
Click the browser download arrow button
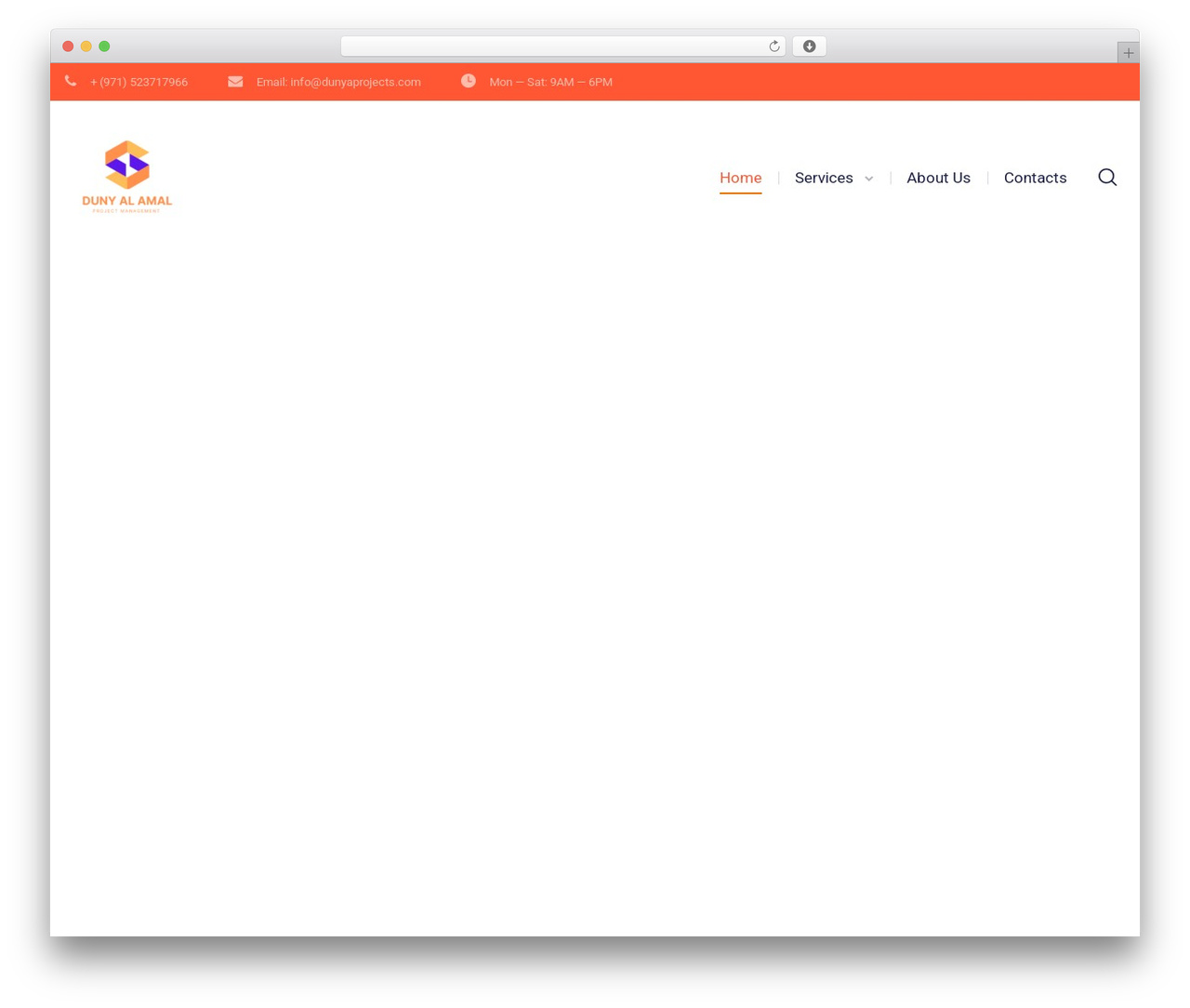click(809, 46)
